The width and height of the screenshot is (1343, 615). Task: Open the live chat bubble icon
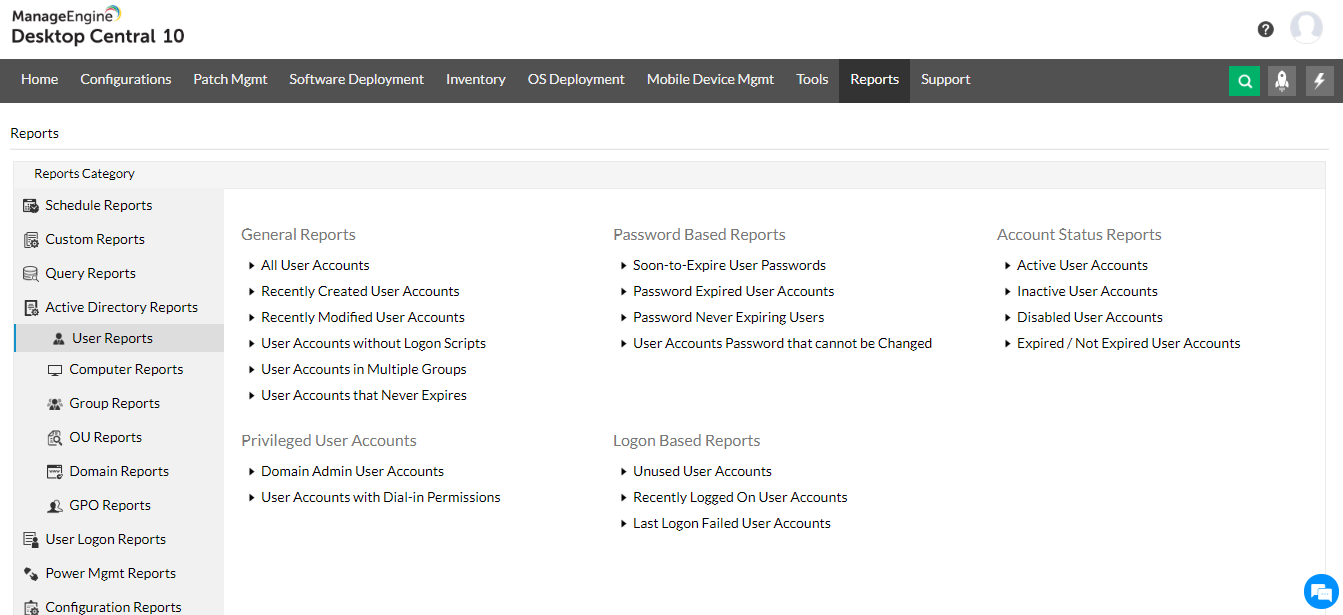pyautogui.click(x=1321, y=590)
